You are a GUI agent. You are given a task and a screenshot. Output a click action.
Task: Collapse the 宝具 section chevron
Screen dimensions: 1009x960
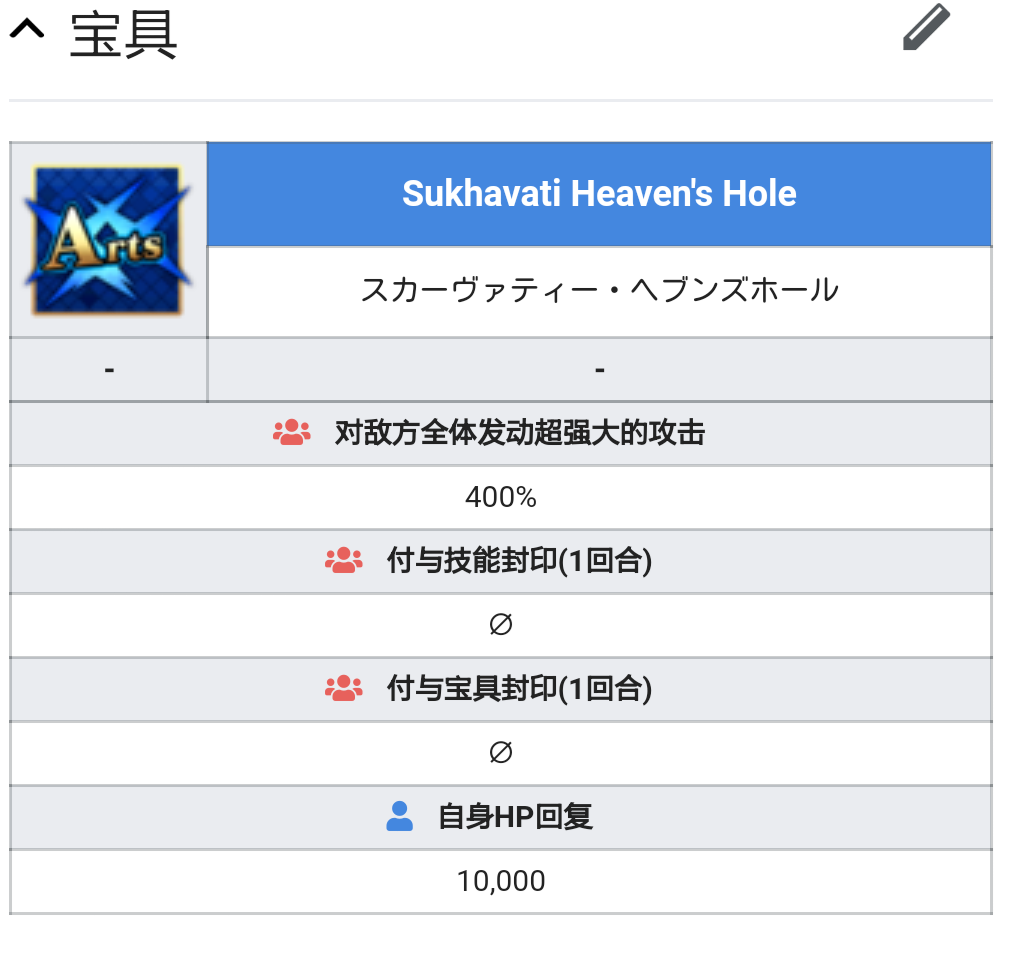point(27,31)
